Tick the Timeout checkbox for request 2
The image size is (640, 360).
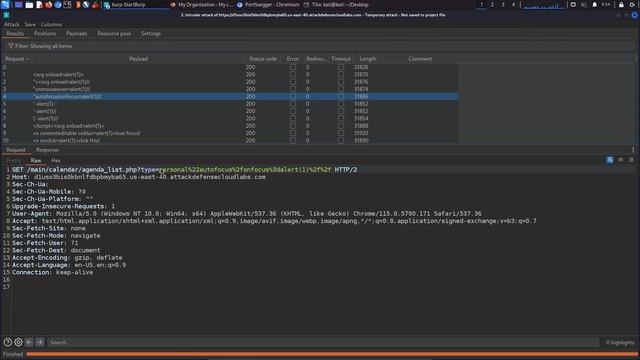(x=341, y=82)
